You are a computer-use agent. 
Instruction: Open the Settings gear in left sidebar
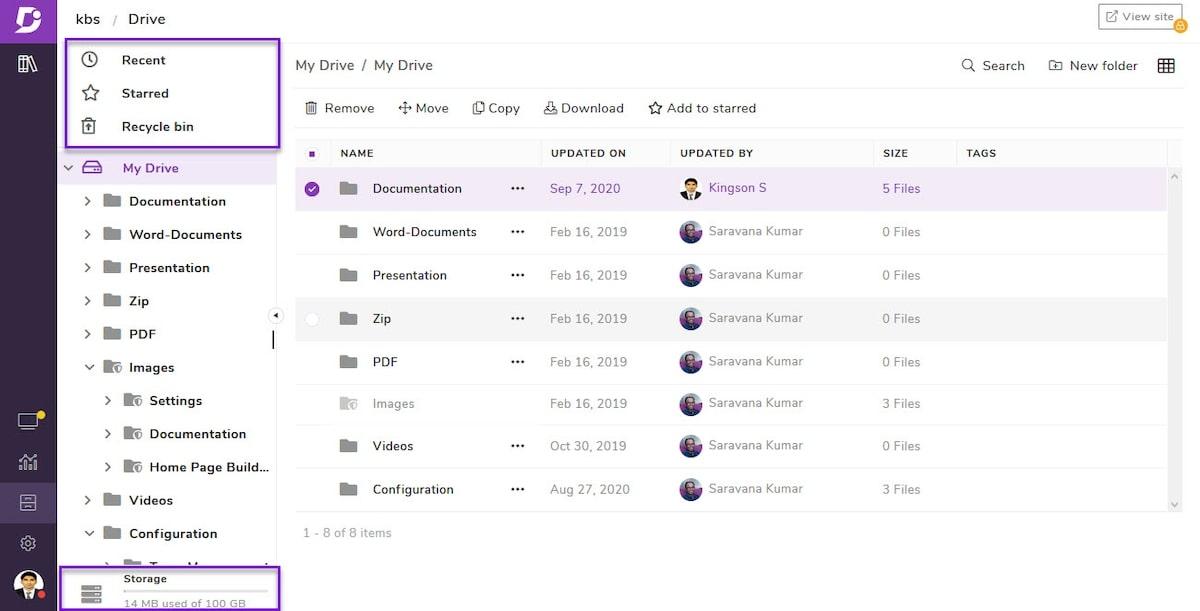[x=28, y=543]
